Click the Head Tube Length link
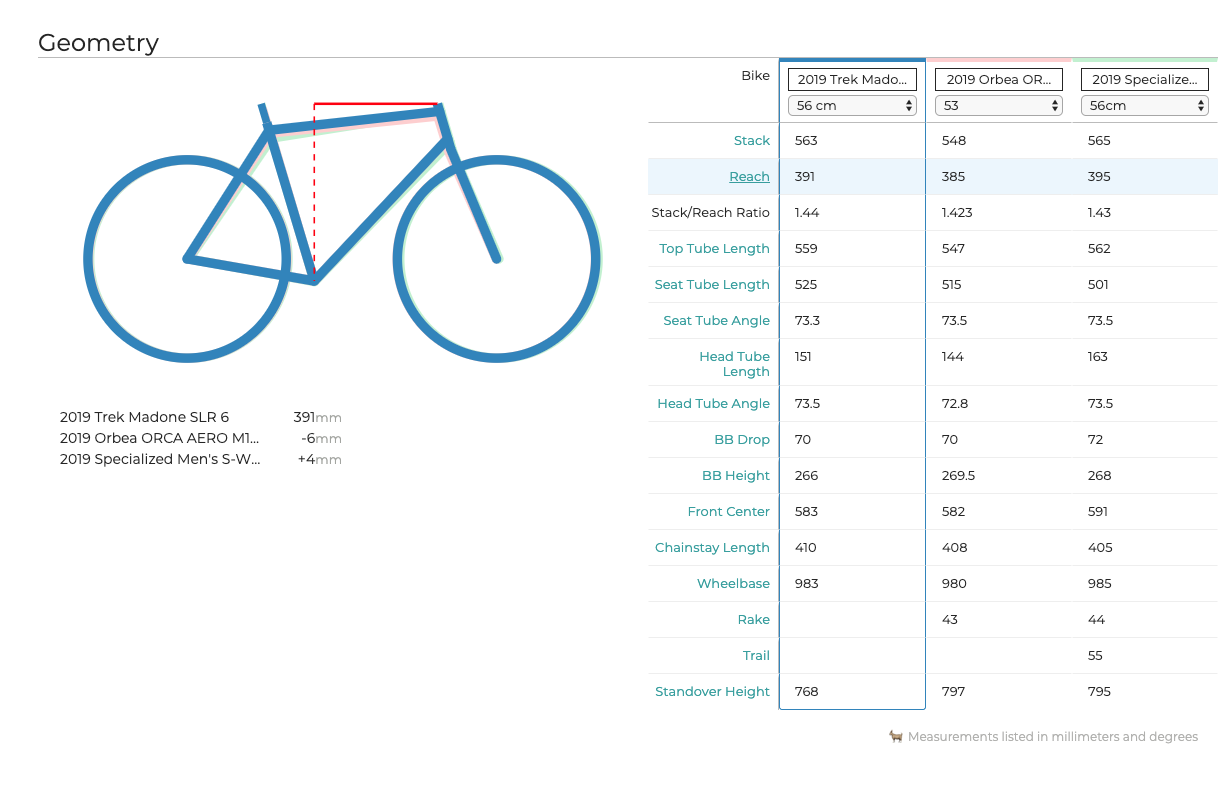 tap(735, 363)
